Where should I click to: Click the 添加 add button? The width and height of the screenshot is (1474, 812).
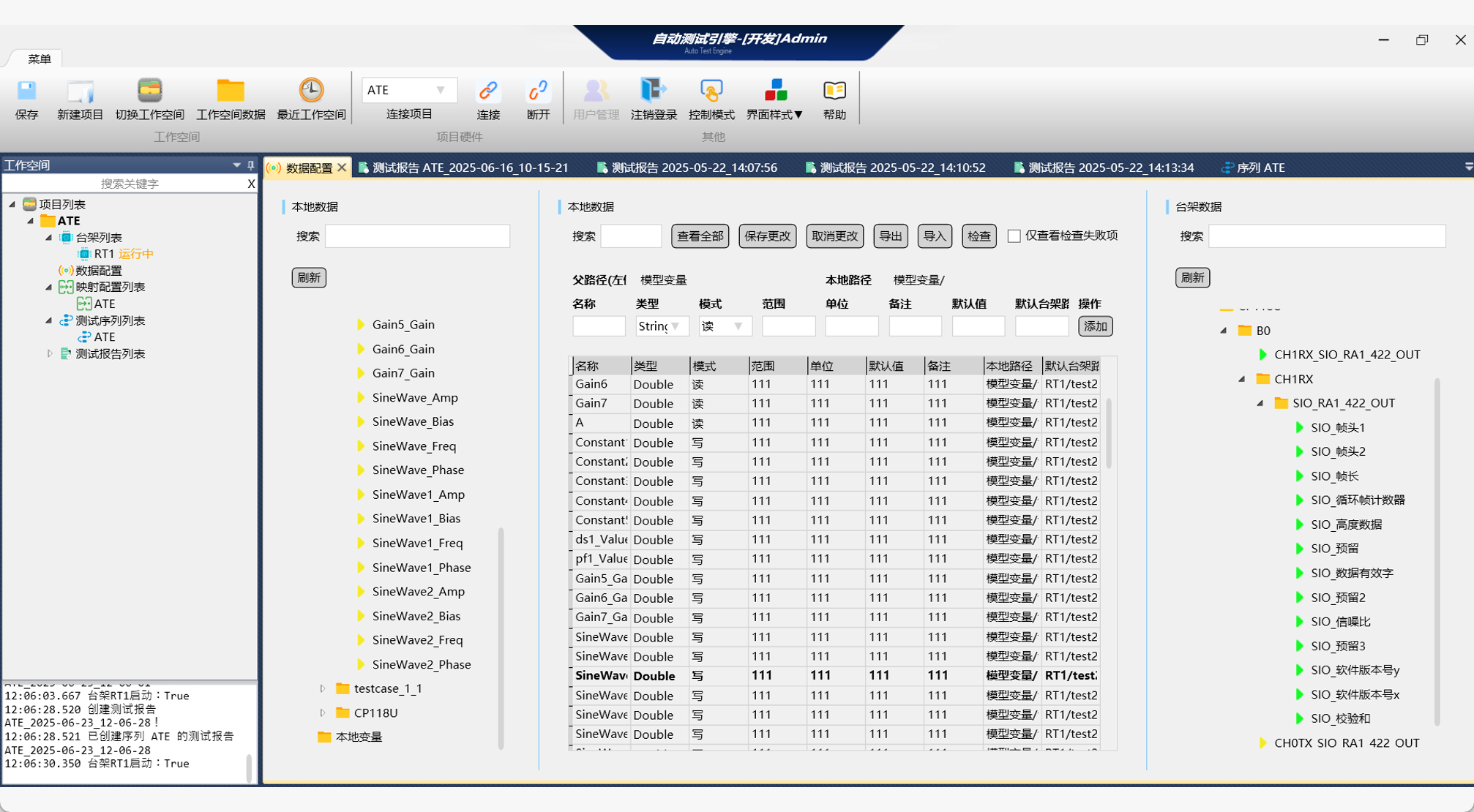pyautogui.click(x=1095, y=326)
